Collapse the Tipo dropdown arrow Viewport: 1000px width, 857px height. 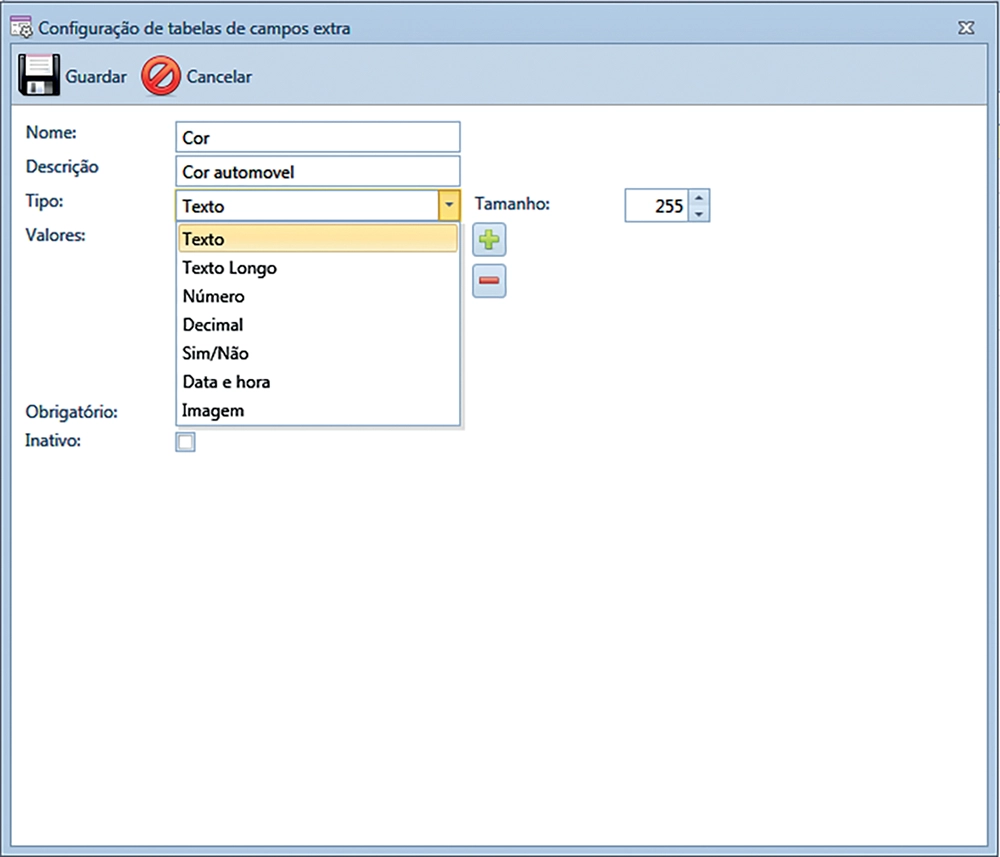(x=449, y=206)
